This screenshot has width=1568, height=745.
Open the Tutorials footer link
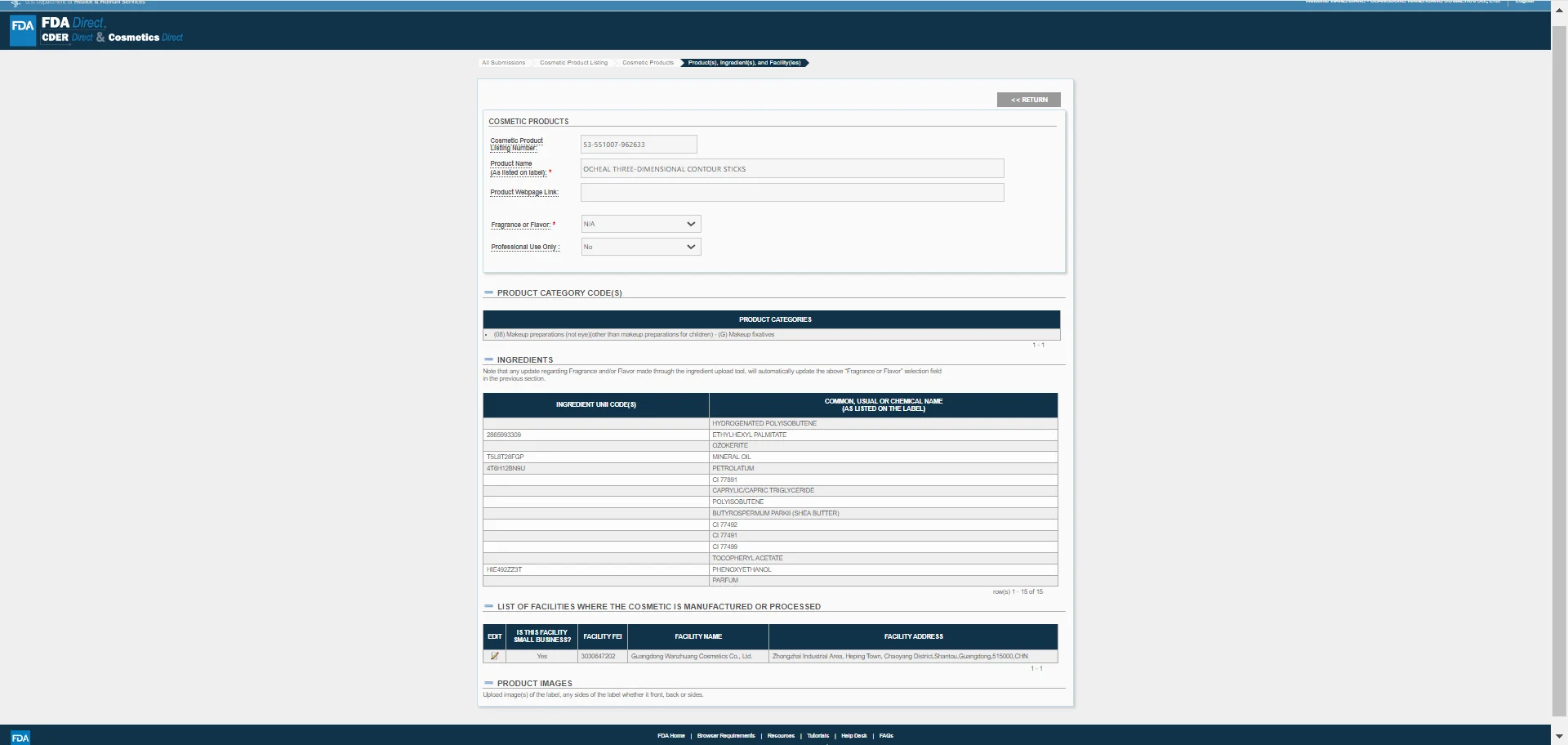point(817,736)
